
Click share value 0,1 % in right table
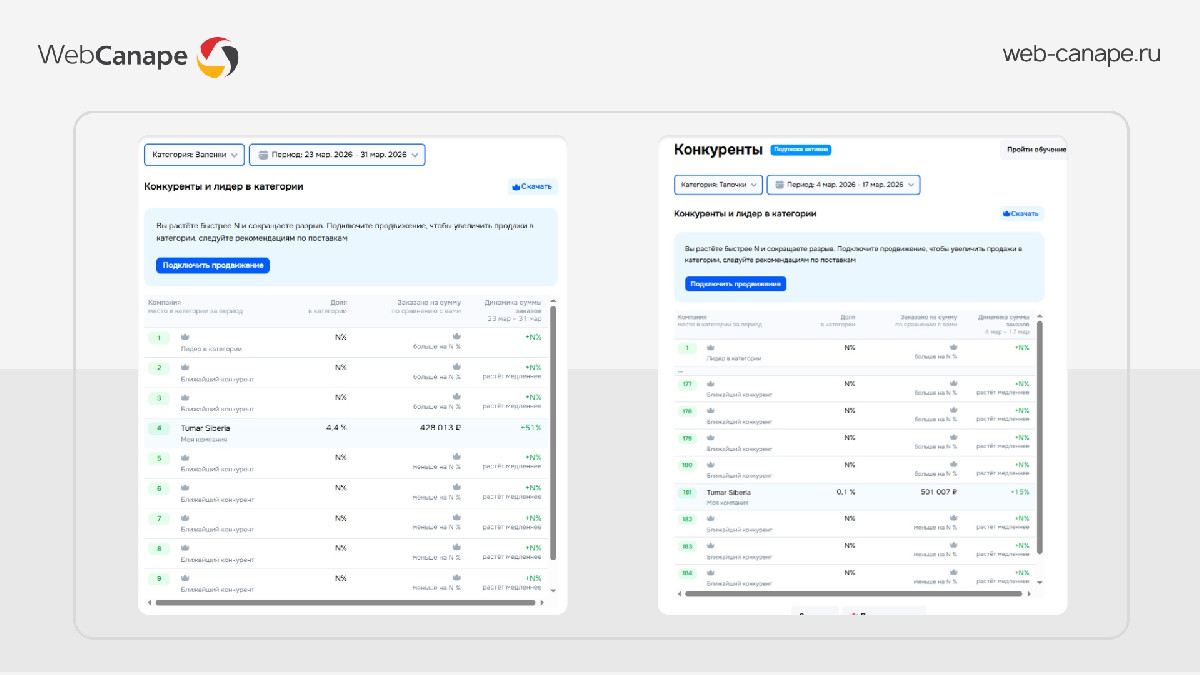pos(846,492)
